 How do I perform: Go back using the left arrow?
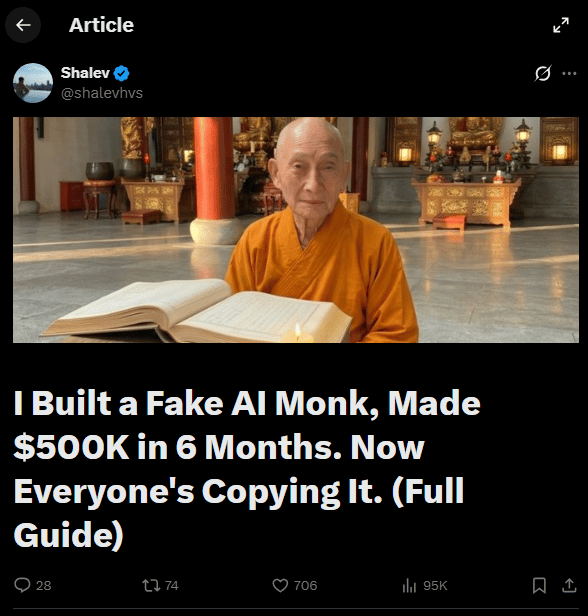(23, 25)
